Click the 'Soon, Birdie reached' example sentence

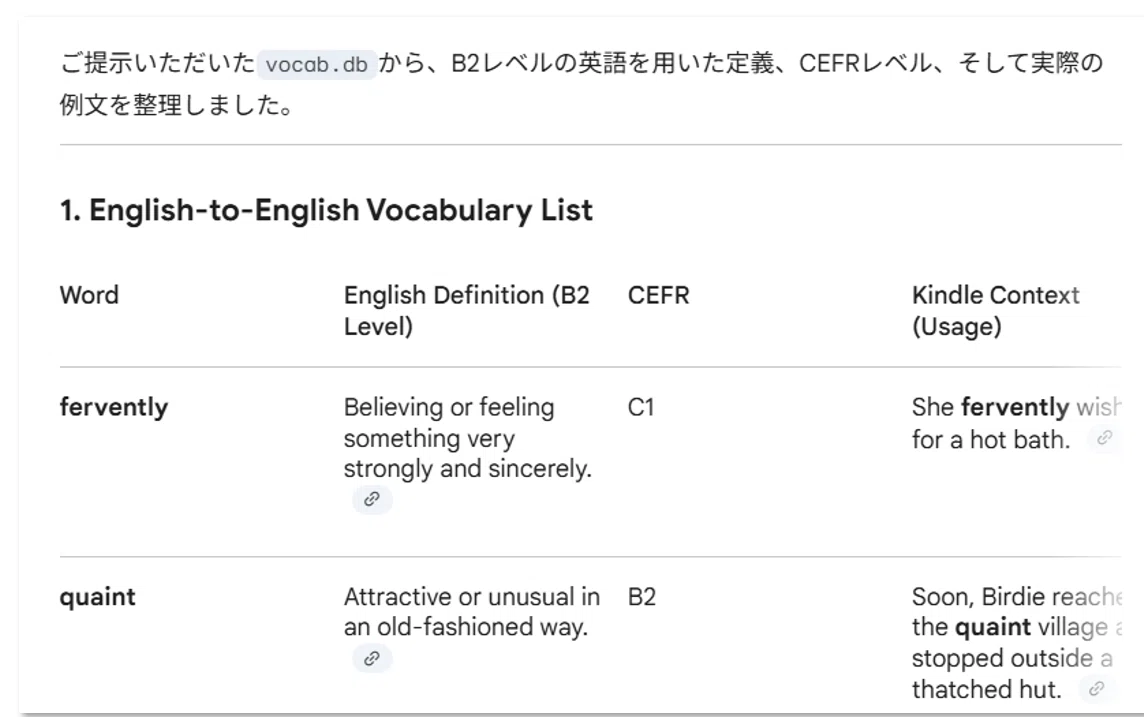pyautogui.click(x=1016, y=643)
